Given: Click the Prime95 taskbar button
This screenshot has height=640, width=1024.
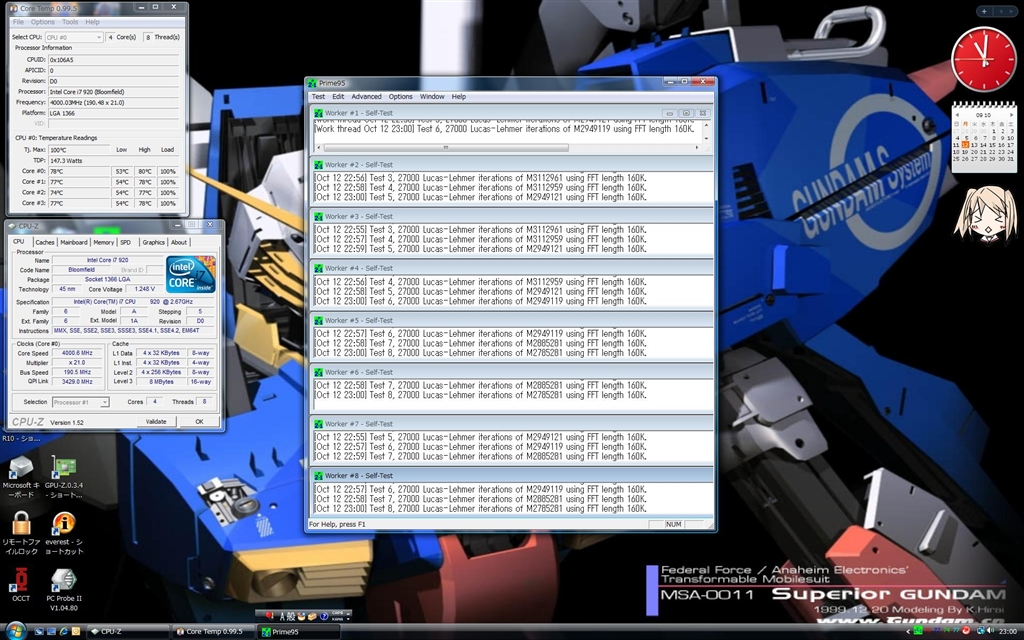Looking at the screenshot, I should [298, 632].
